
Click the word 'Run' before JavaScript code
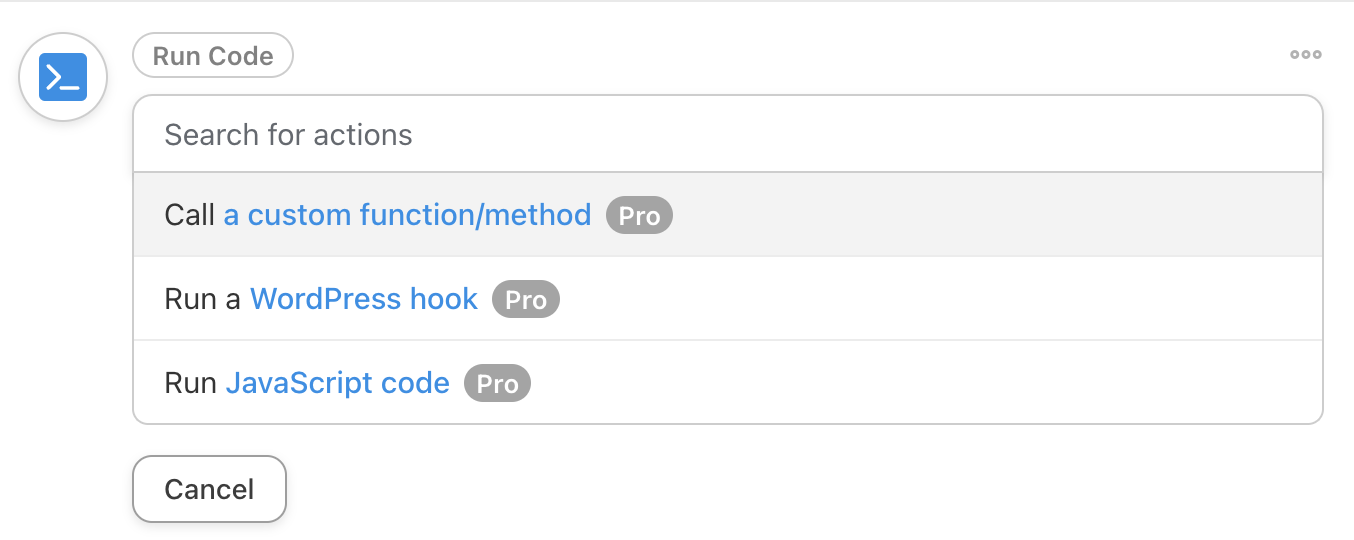(x=191, y=383)
